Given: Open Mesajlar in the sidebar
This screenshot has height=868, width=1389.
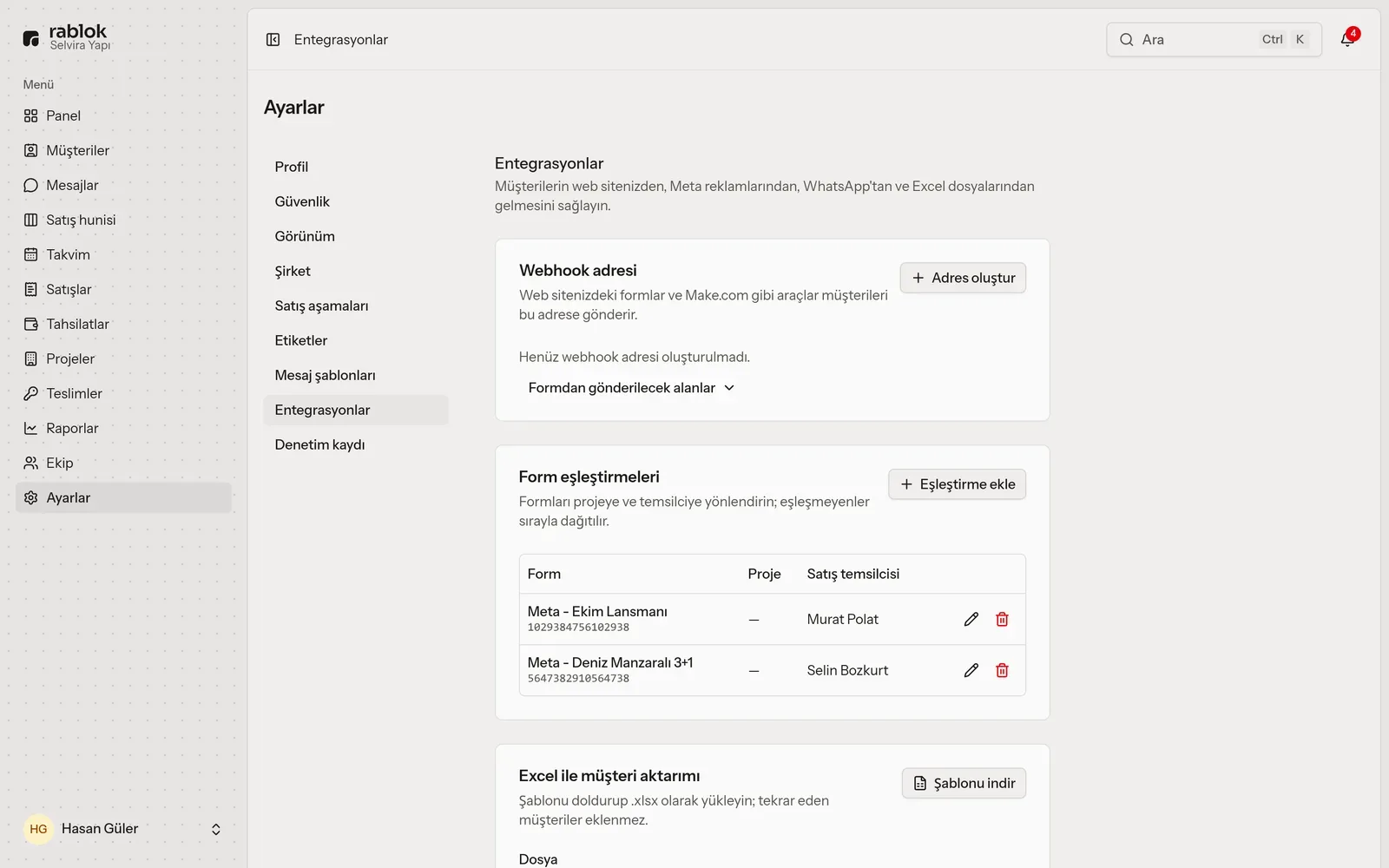Looking at the screenshot, I should [123, 185].
